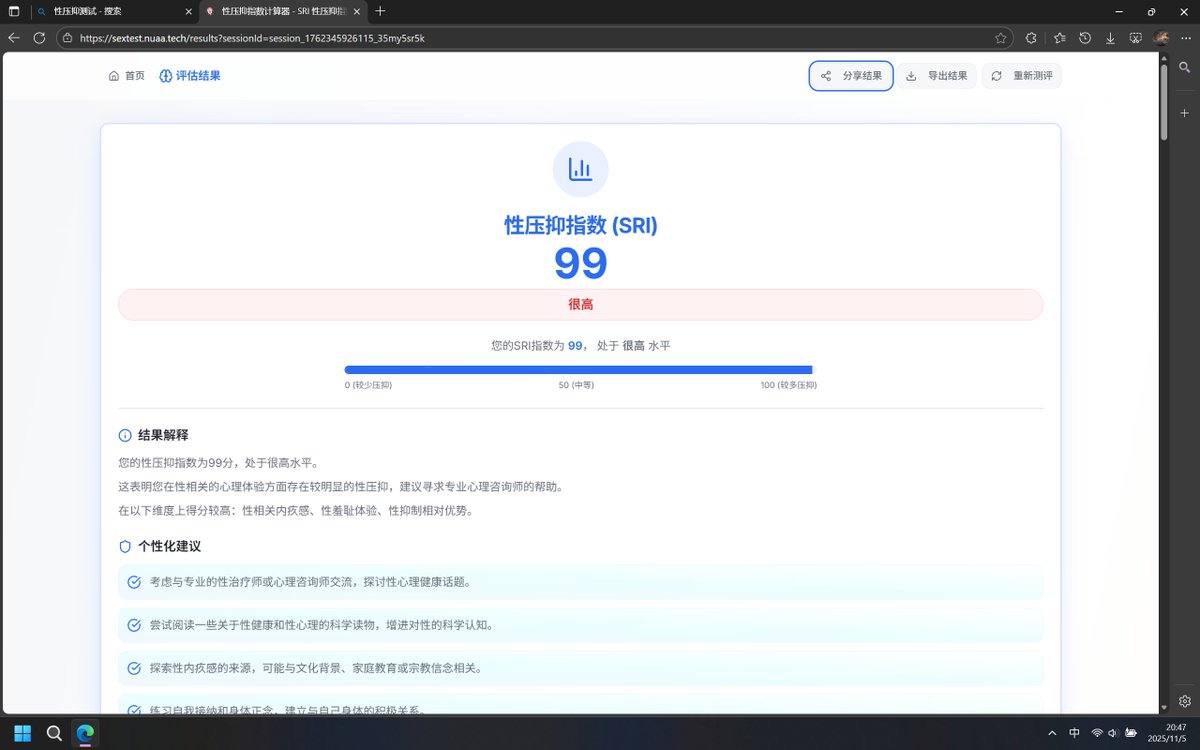Screen dimensions: 1200x750
Task: Close the 性压抑指数计算器 tab
Action: click(x=357, y=11)
